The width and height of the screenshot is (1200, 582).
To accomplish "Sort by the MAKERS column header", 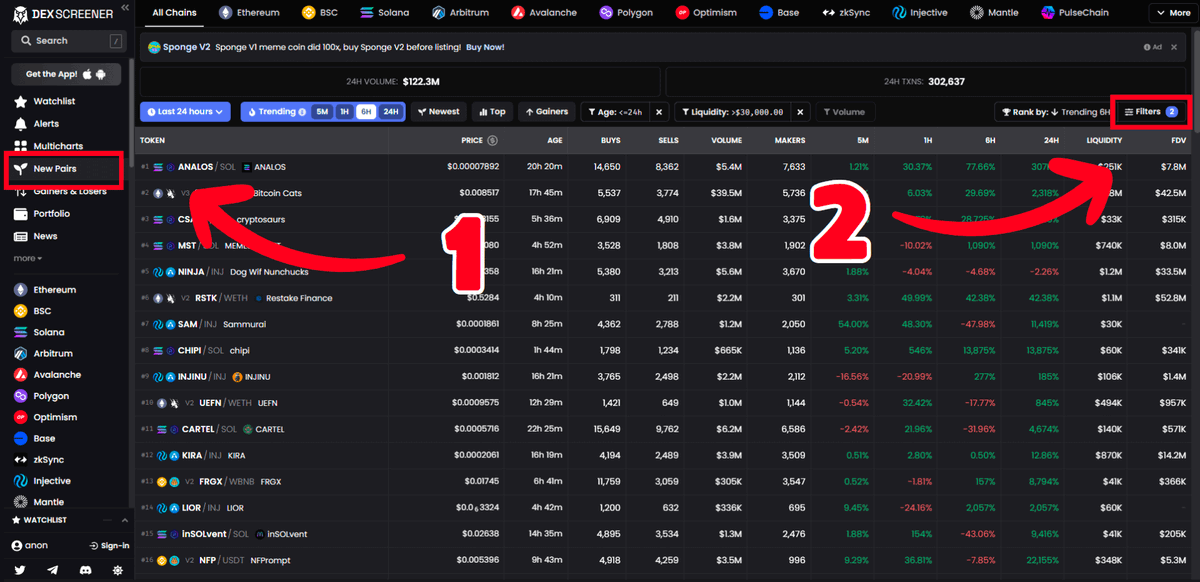I will (789, 140).
